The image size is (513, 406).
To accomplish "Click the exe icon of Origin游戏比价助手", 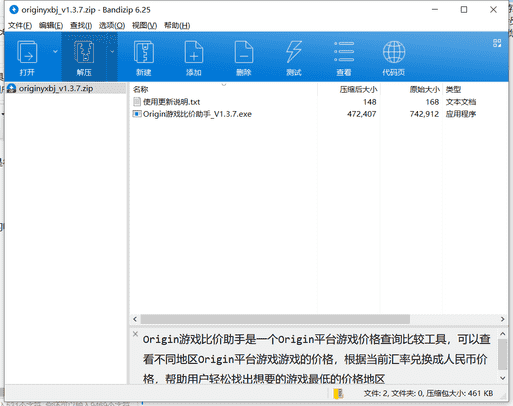I will click(x=137, y=114).
